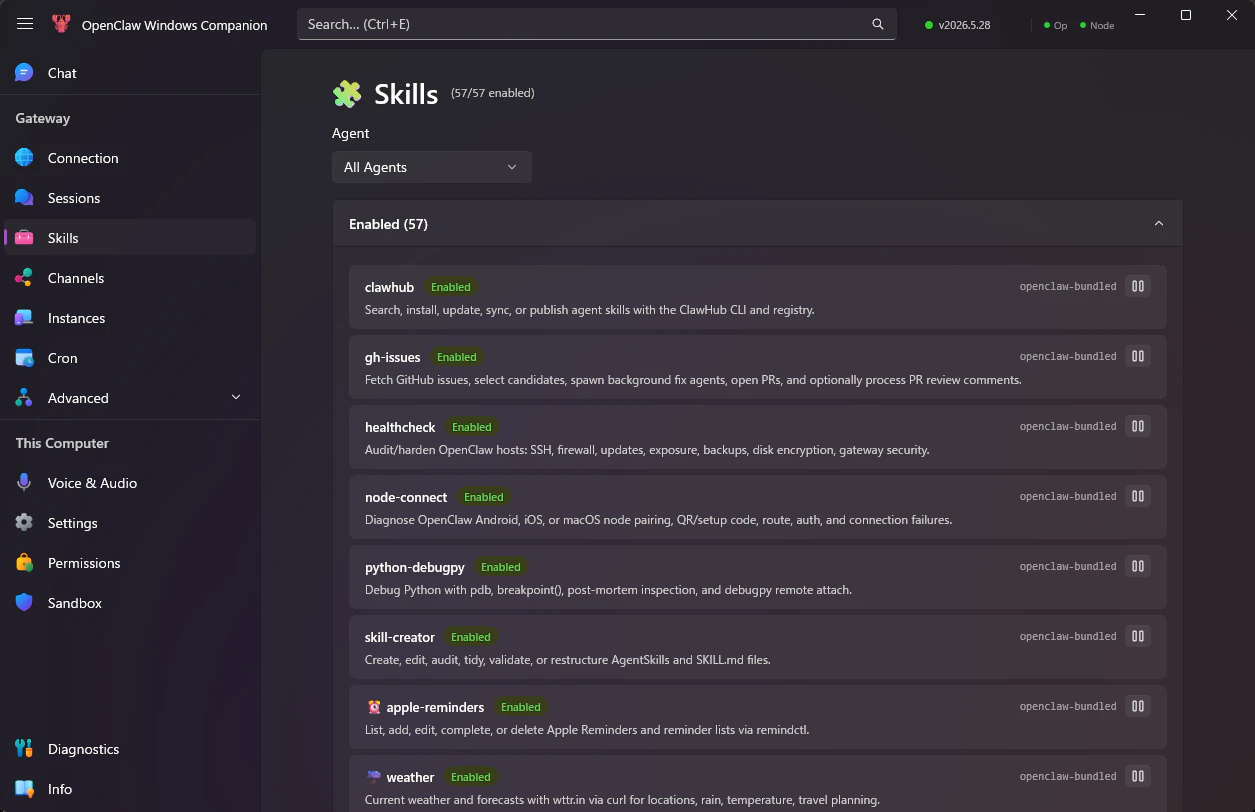The height and width of the screenshot is (812, 1255).
Task: Click the Voice & Audio microphone icon
Action: pos(24,483)
